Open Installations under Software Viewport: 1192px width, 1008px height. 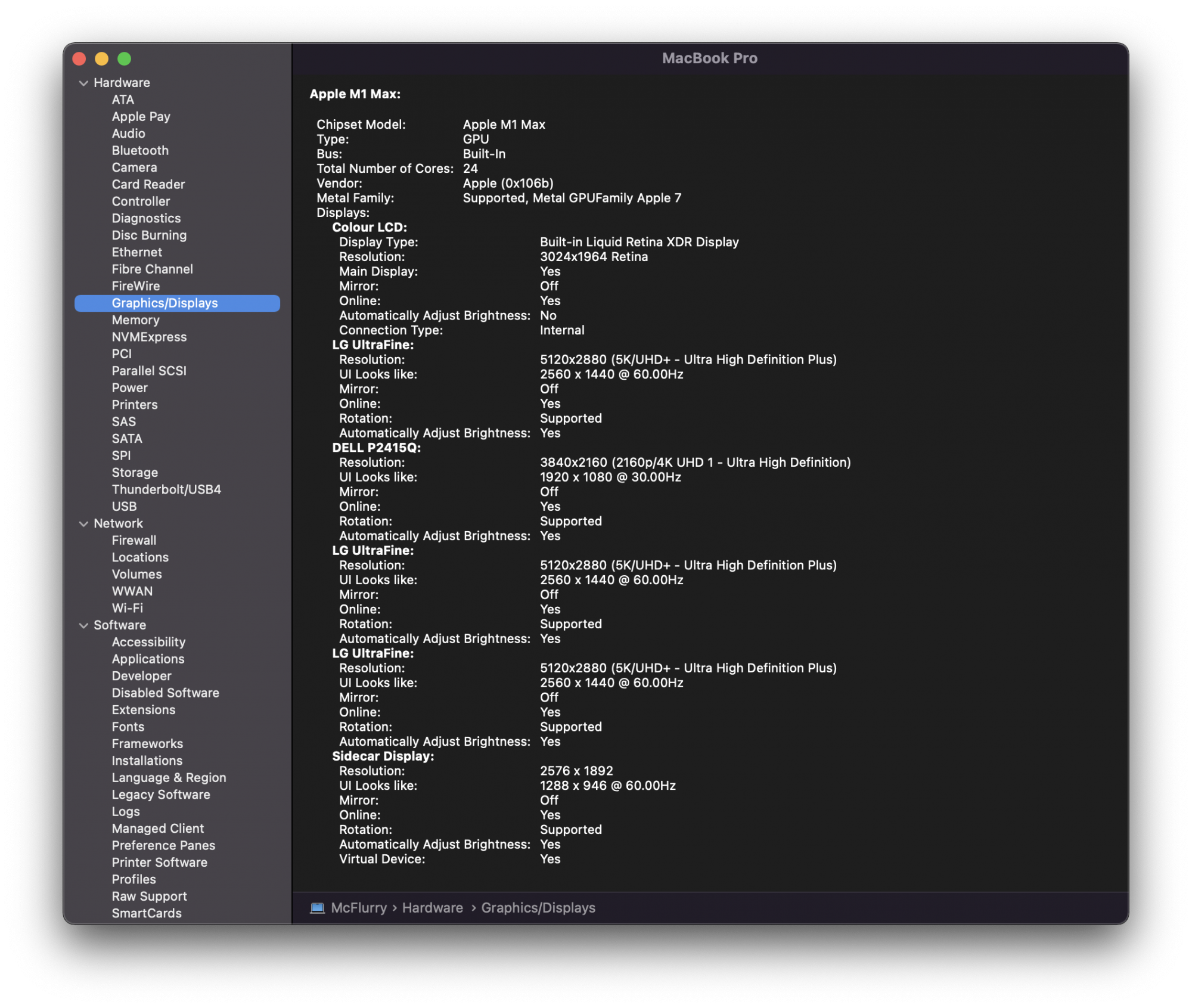147,761
